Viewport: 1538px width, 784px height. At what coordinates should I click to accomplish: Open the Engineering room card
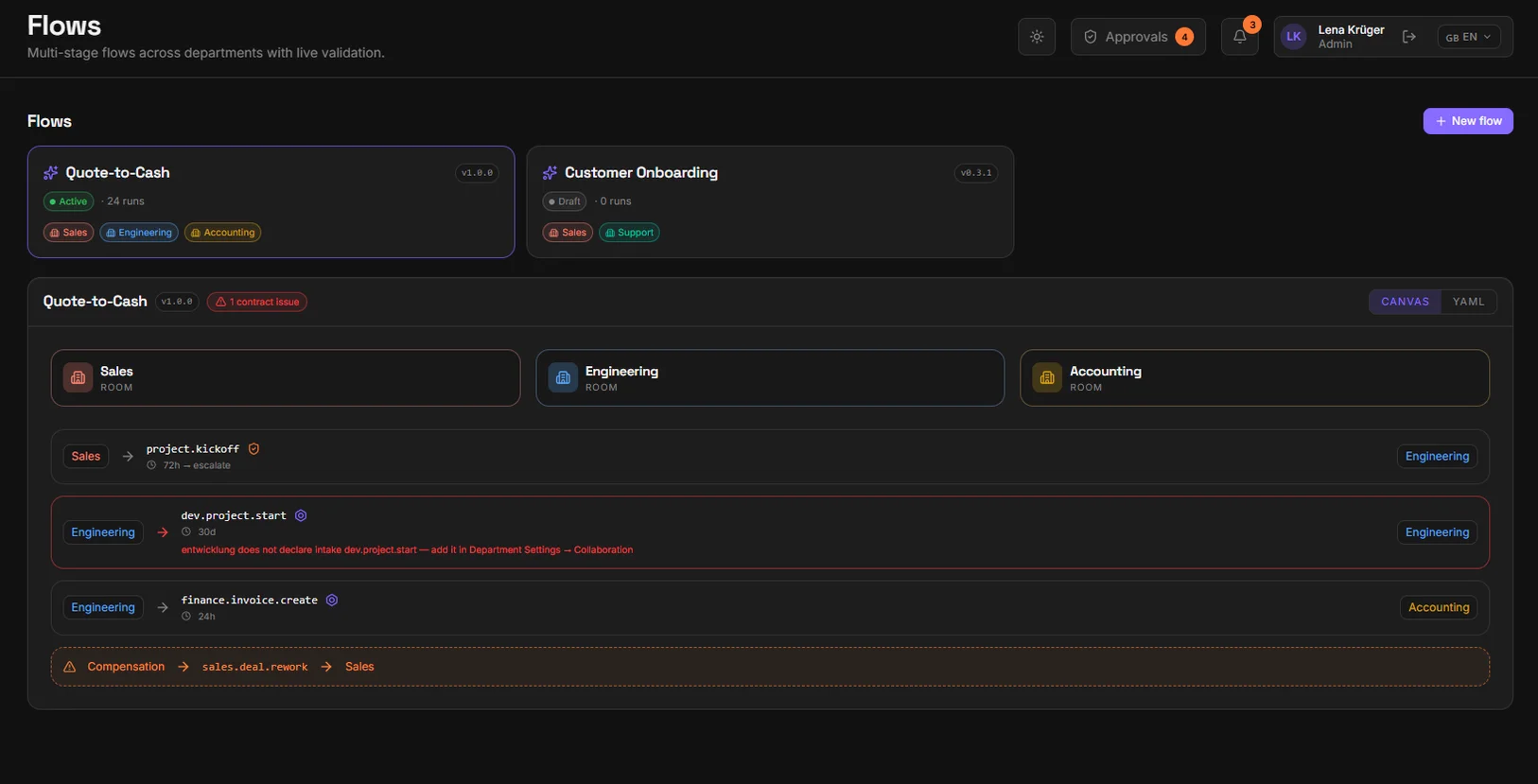pos(770,378)
